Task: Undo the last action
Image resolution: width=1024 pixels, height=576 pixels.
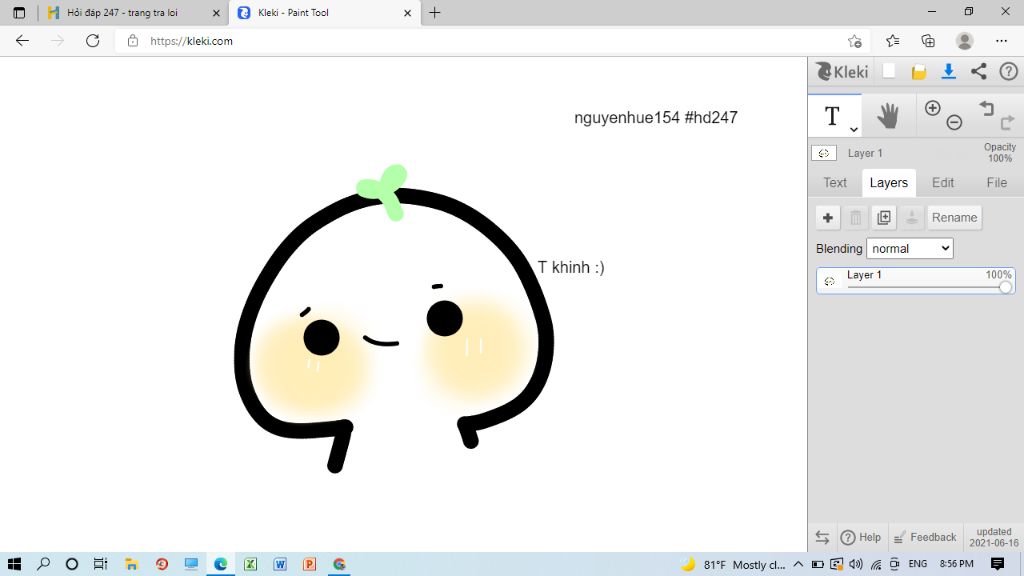Action: (x=986, y=108)
